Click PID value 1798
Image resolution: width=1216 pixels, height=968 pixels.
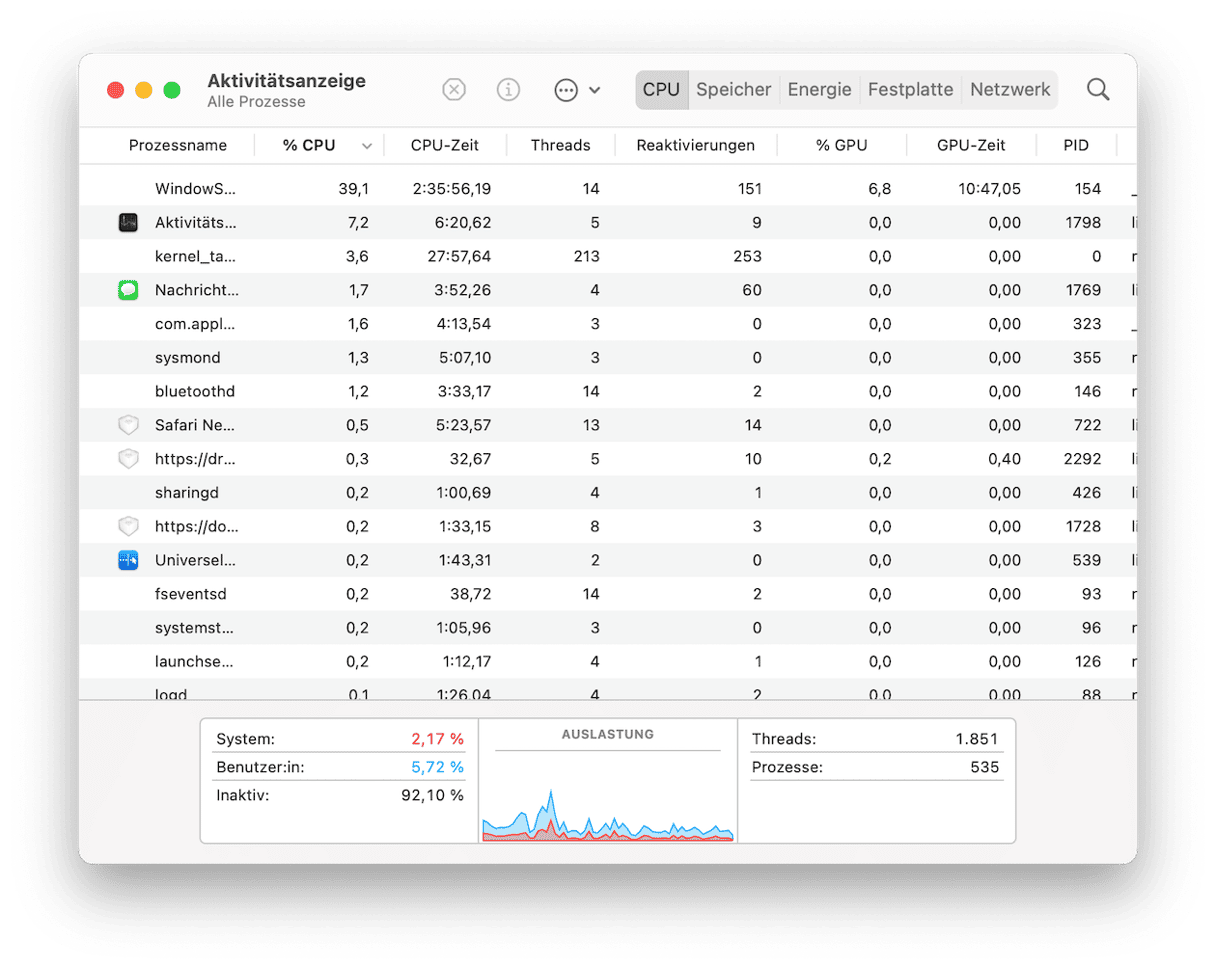coord(1083,222)
